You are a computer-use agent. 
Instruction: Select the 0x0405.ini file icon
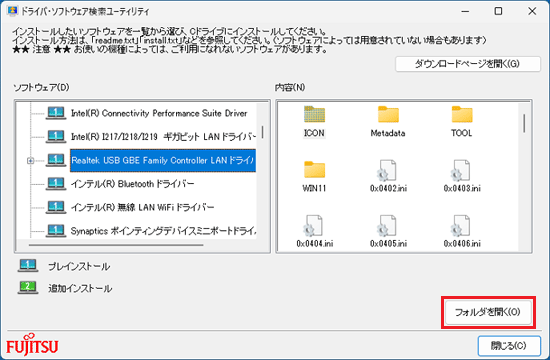[x=387, y=225]
